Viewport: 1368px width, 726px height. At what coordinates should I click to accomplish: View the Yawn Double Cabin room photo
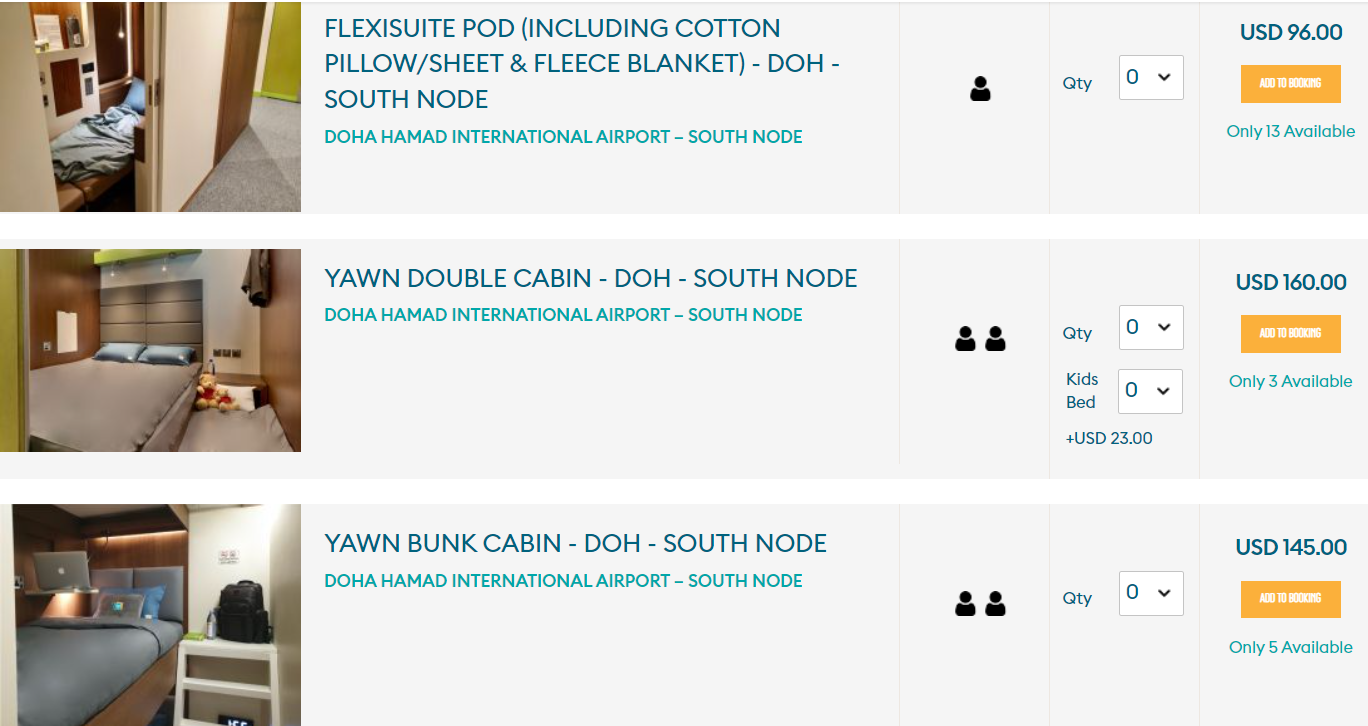click(x=150, y=350)
